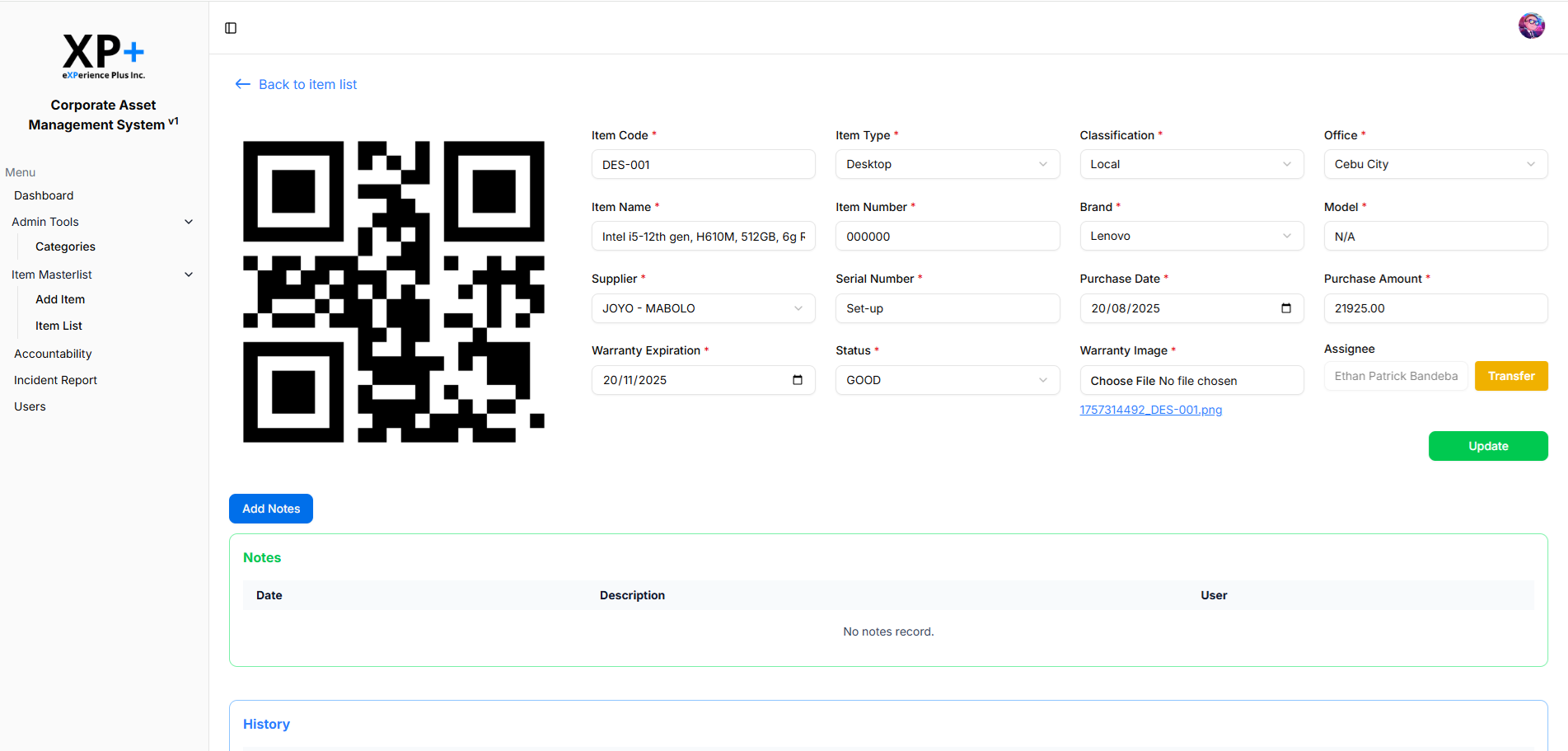Click the Purchase Date calendar icon
The height and width of the screenshot is (751, 1568).
pyautogui.click(x=1285, y=308)
